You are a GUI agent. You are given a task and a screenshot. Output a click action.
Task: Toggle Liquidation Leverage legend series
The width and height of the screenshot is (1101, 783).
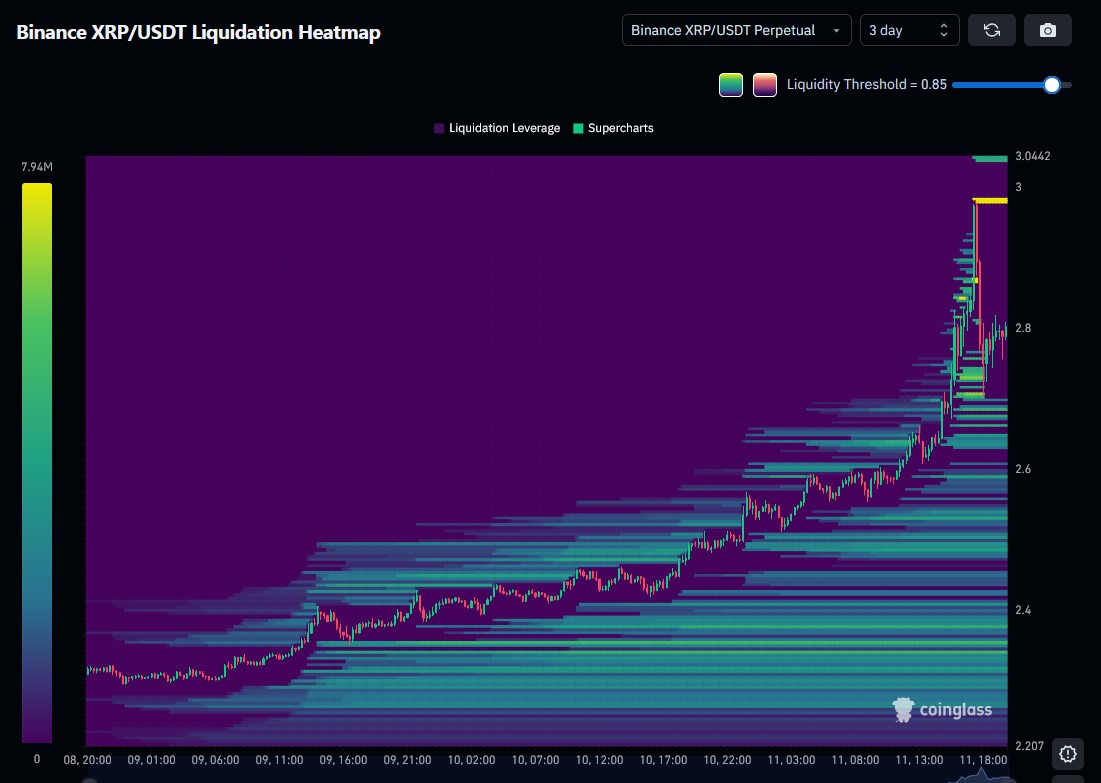(497, 128)
